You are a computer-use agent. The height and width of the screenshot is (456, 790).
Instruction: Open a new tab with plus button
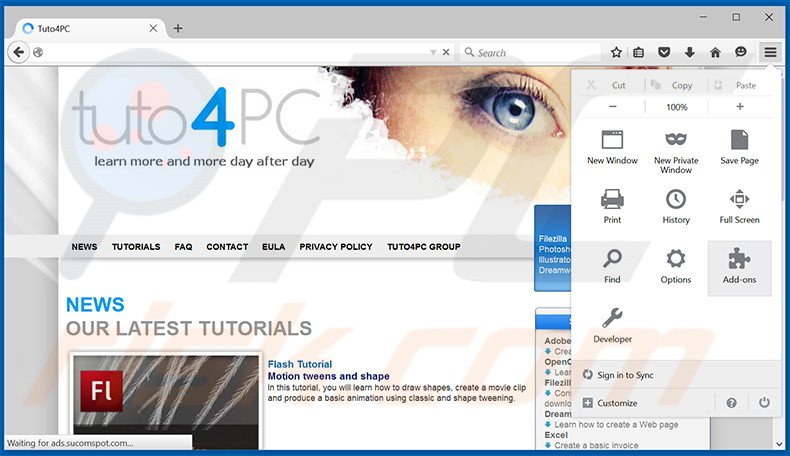coord(178,28)
